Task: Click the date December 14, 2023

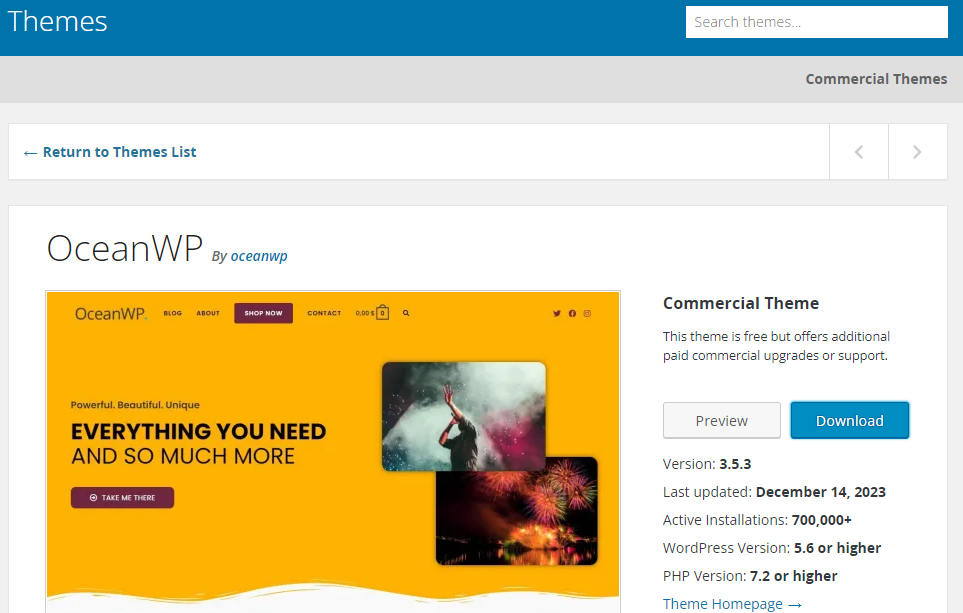Action: pyautogui.click(x=821, y=492)
